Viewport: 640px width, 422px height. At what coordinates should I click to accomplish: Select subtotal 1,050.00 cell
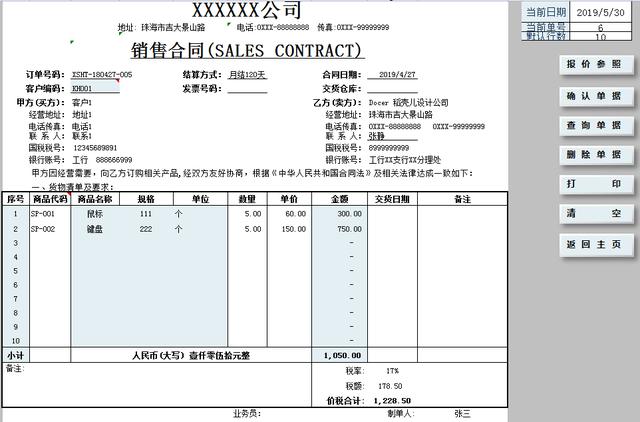[340, 355]
